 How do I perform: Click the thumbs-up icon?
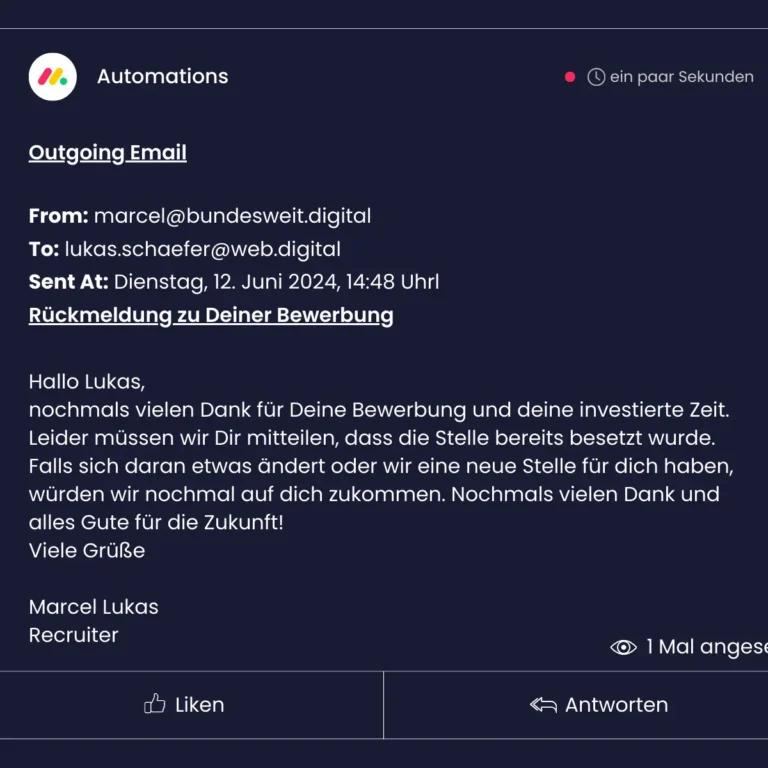tap(154, 704)
